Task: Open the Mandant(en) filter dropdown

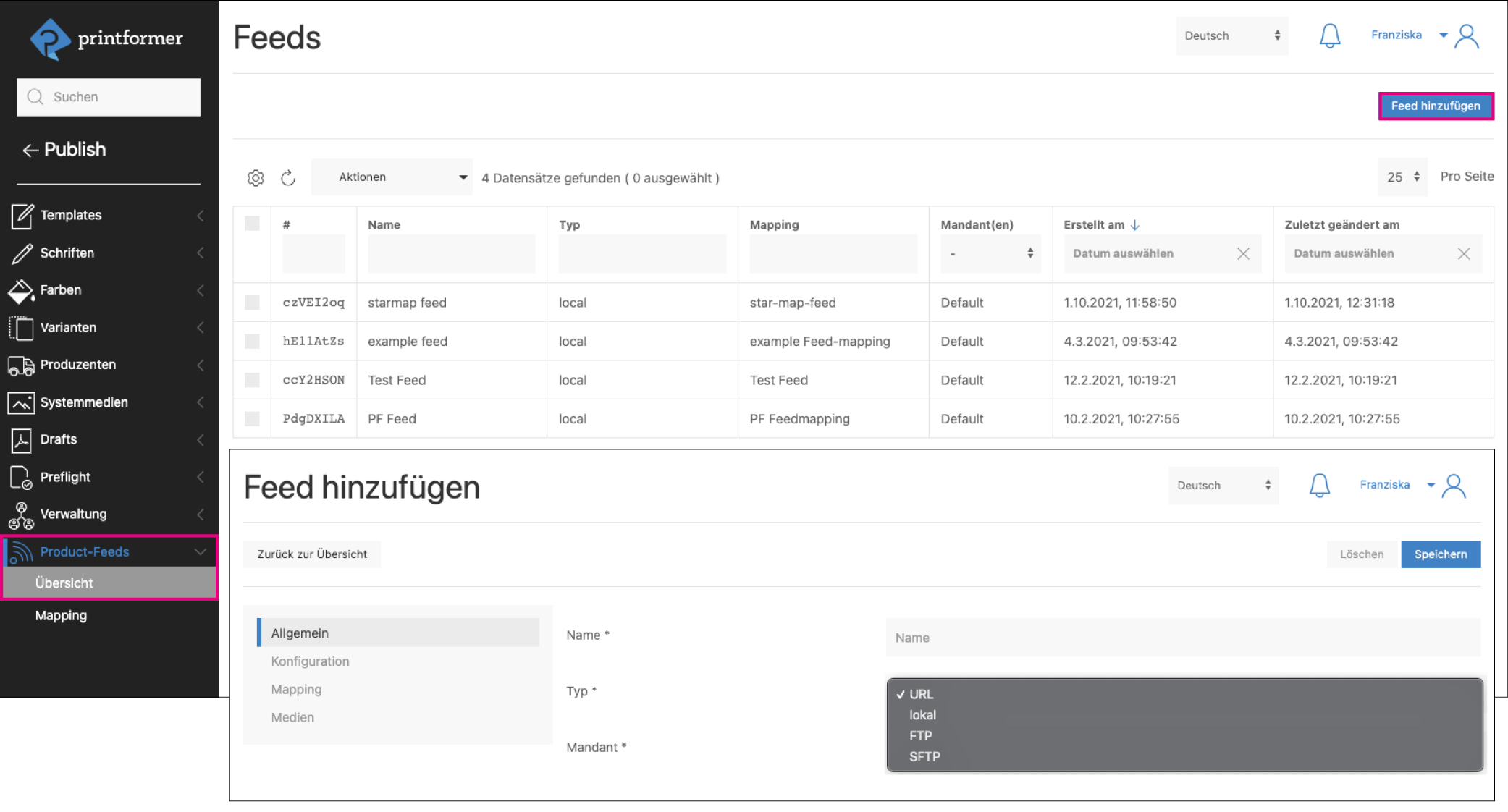Action: pos(990,253)
